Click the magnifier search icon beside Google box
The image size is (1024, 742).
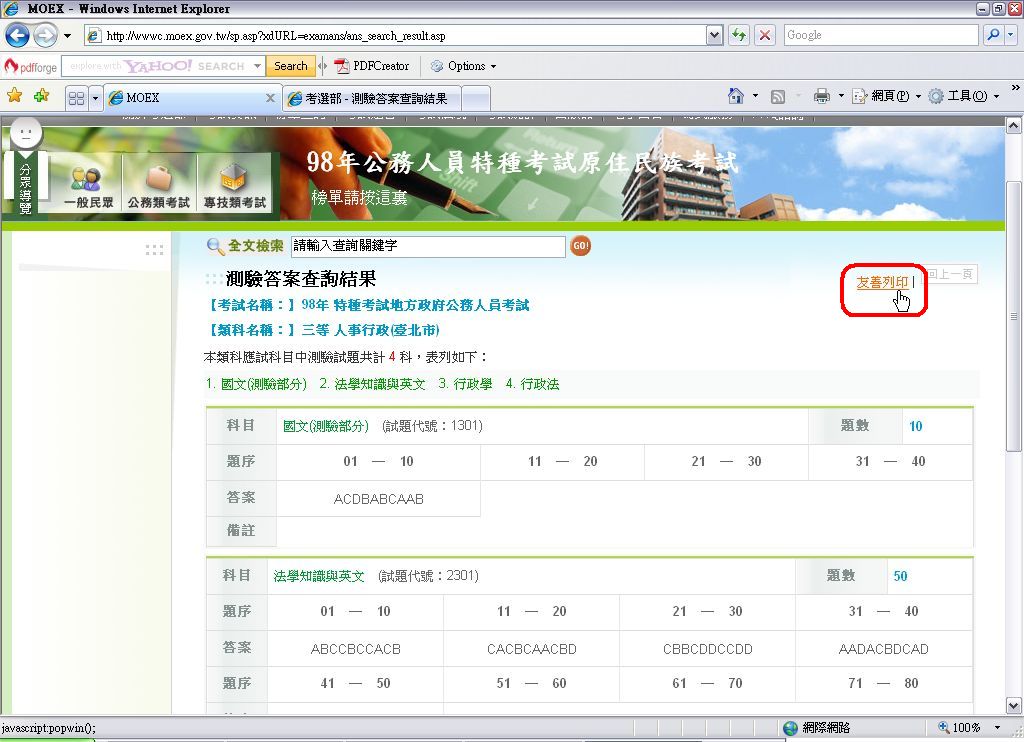[x=993, y=35]
